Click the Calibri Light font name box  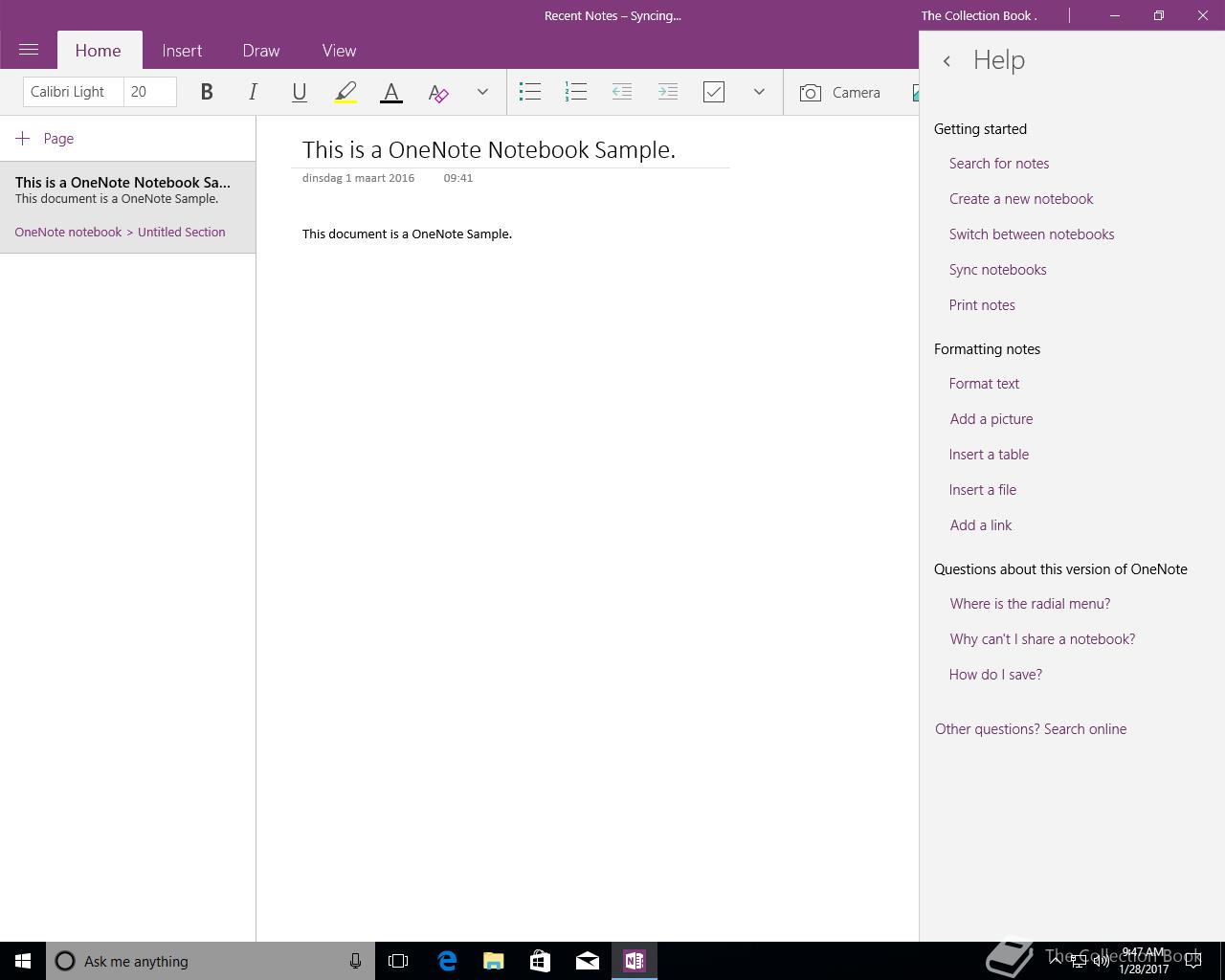(x=74, y=92)
